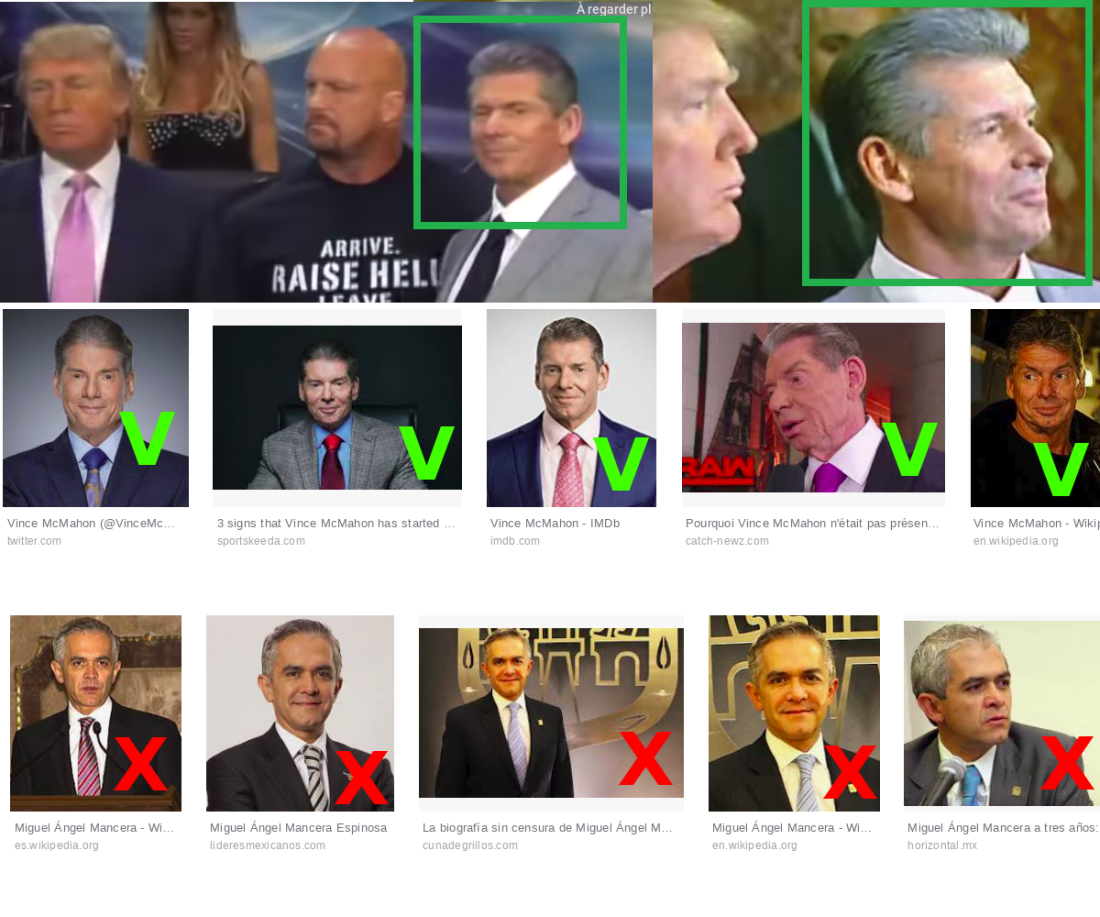Visit the imdb.com source link
The image size is (1100, 917).
pyautogui.click(x=515, y=541)
